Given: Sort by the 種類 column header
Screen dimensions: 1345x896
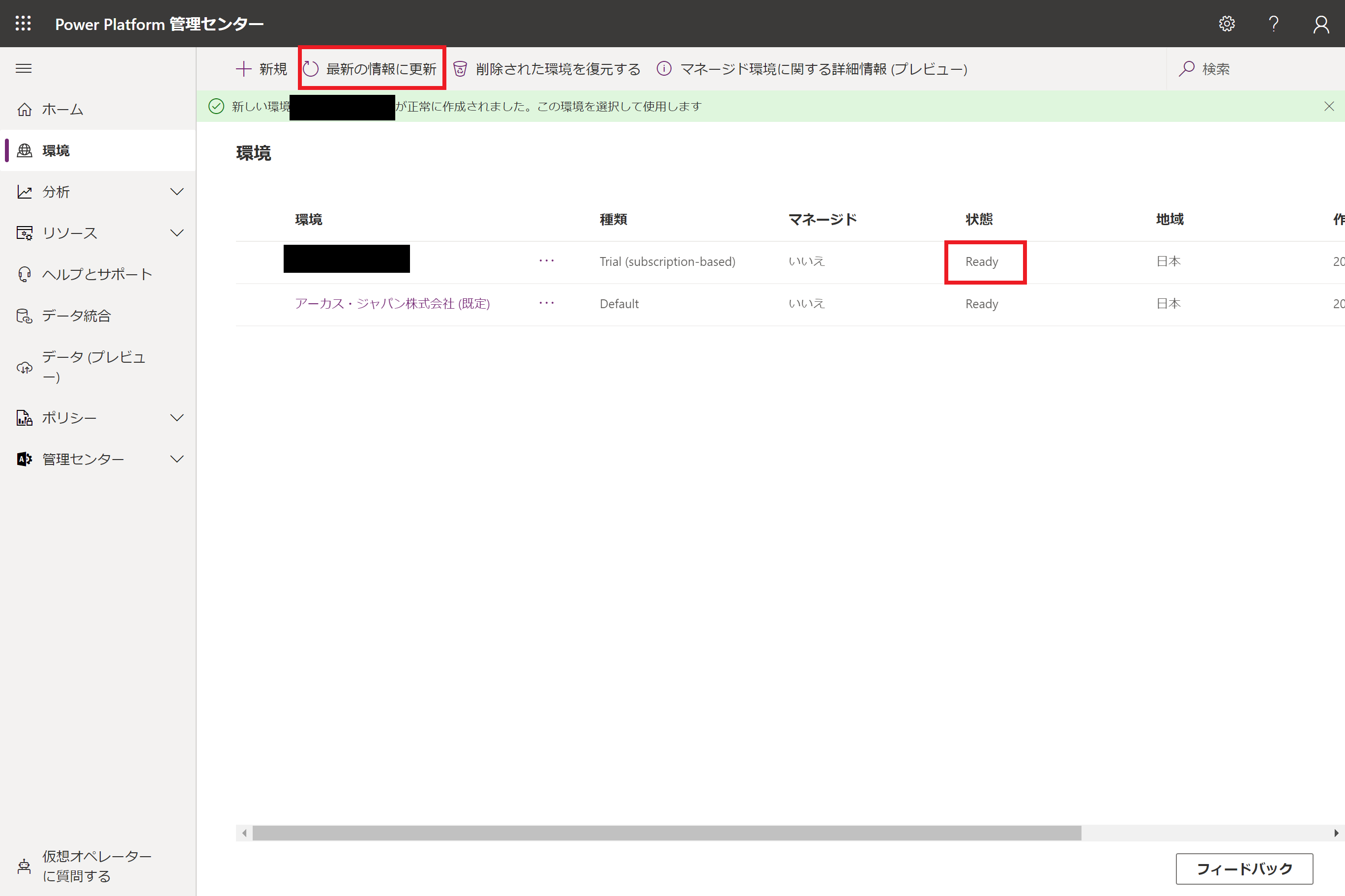Looking at the screenshot, I should [x=614, y=219].
